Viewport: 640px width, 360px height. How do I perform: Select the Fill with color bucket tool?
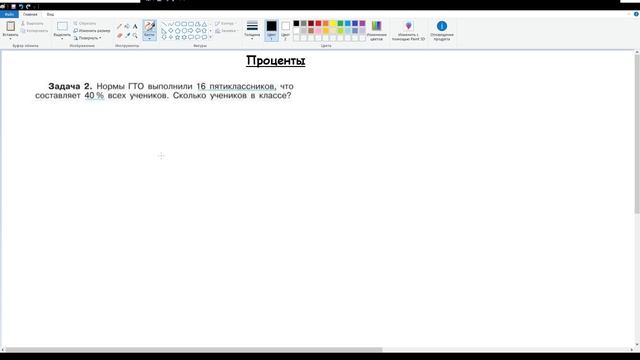click(x=127, y=27)
